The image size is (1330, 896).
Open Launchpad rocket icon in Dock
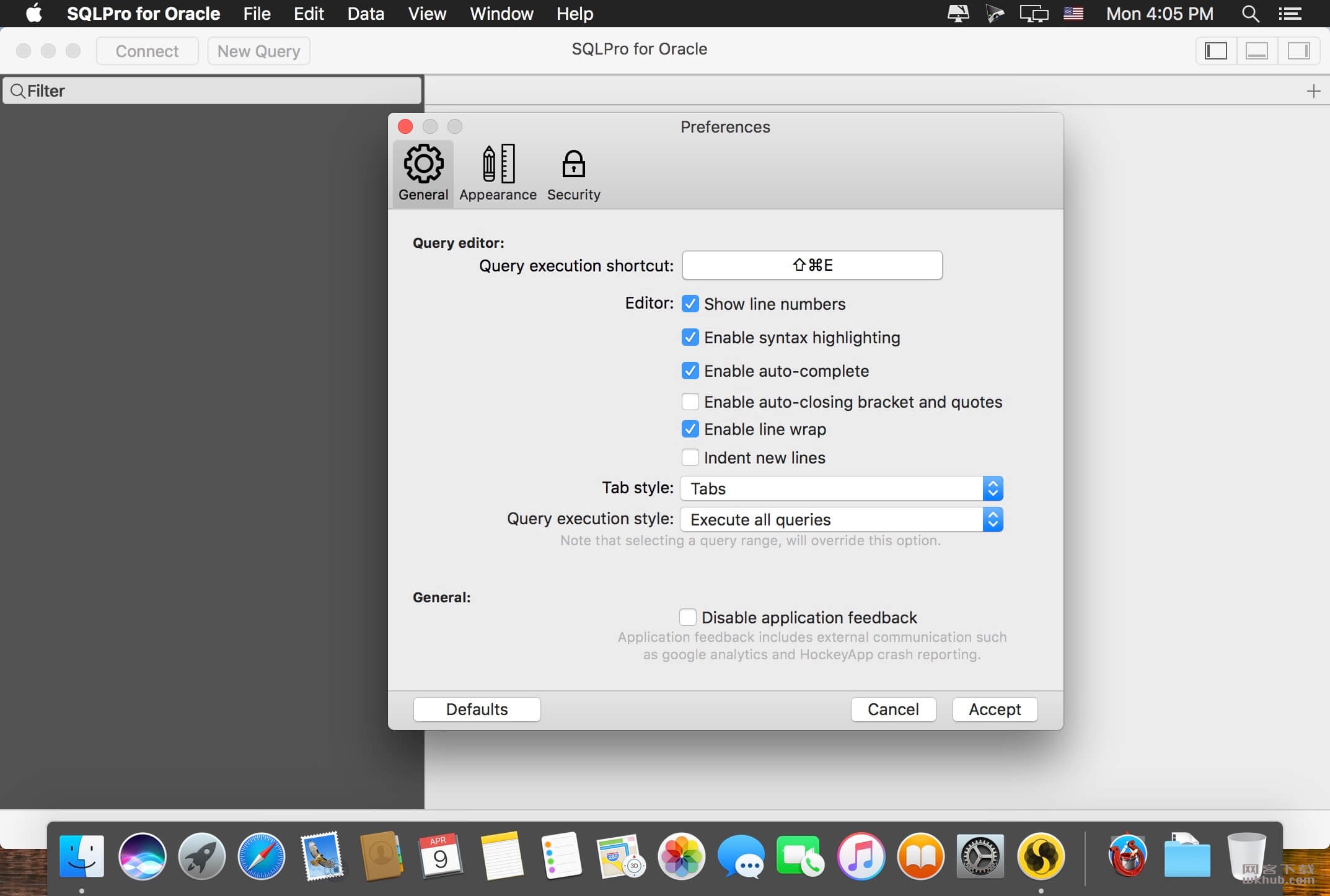(201, 856)
